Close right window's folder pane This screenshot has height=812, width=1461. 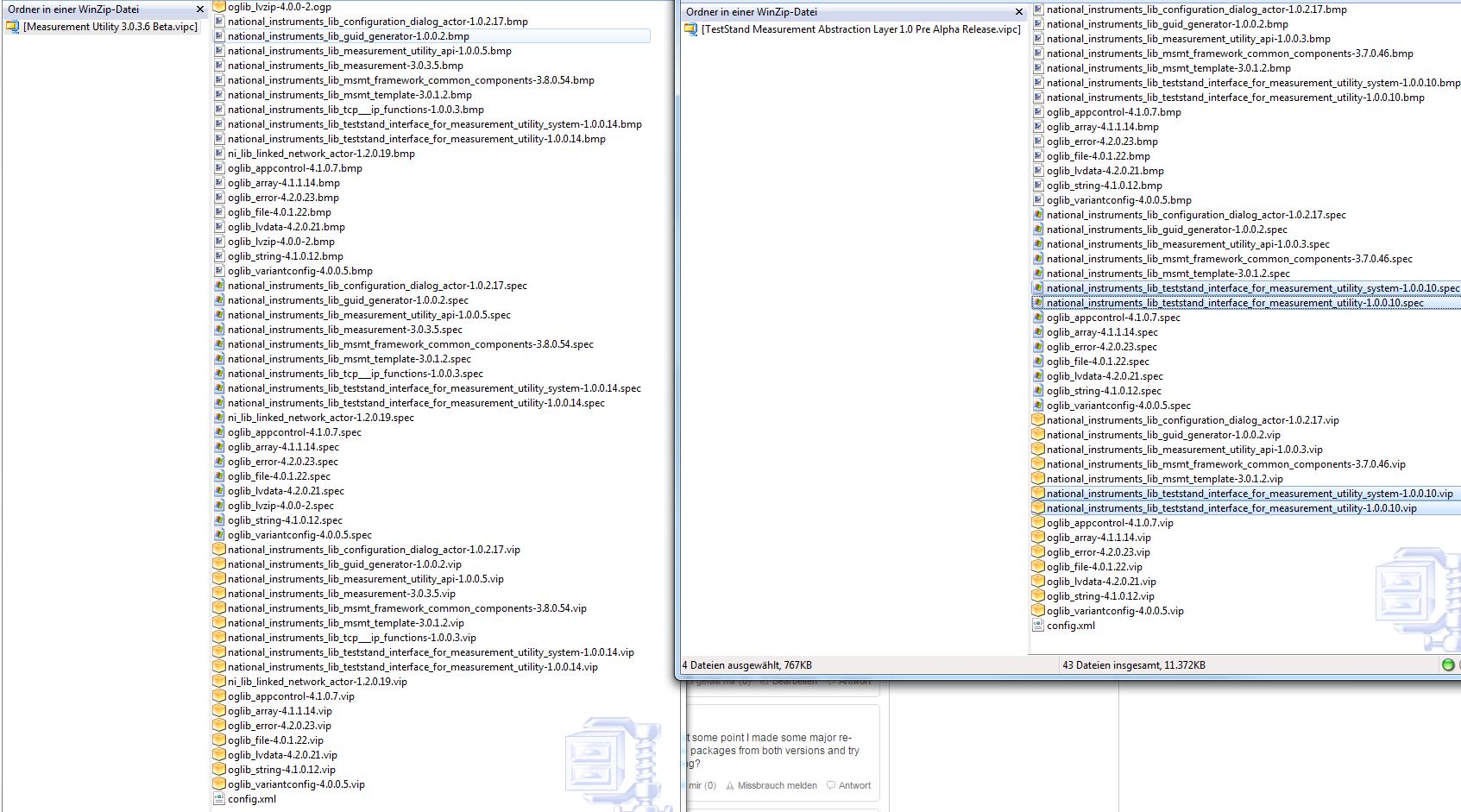1018,12
